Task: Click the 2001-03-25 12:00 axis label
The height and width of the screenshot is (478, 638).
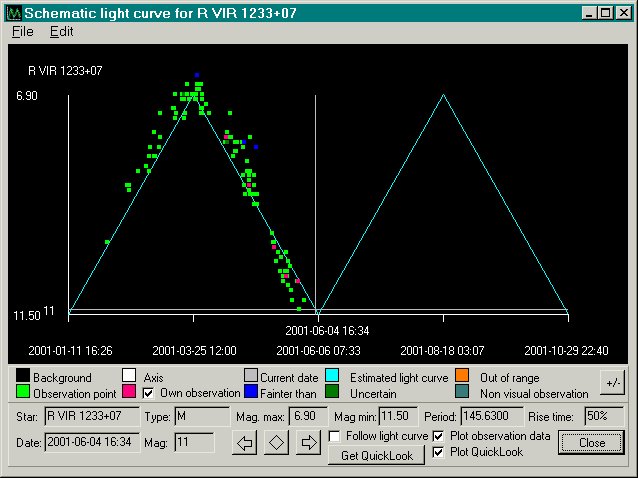Action: [194, 351]
